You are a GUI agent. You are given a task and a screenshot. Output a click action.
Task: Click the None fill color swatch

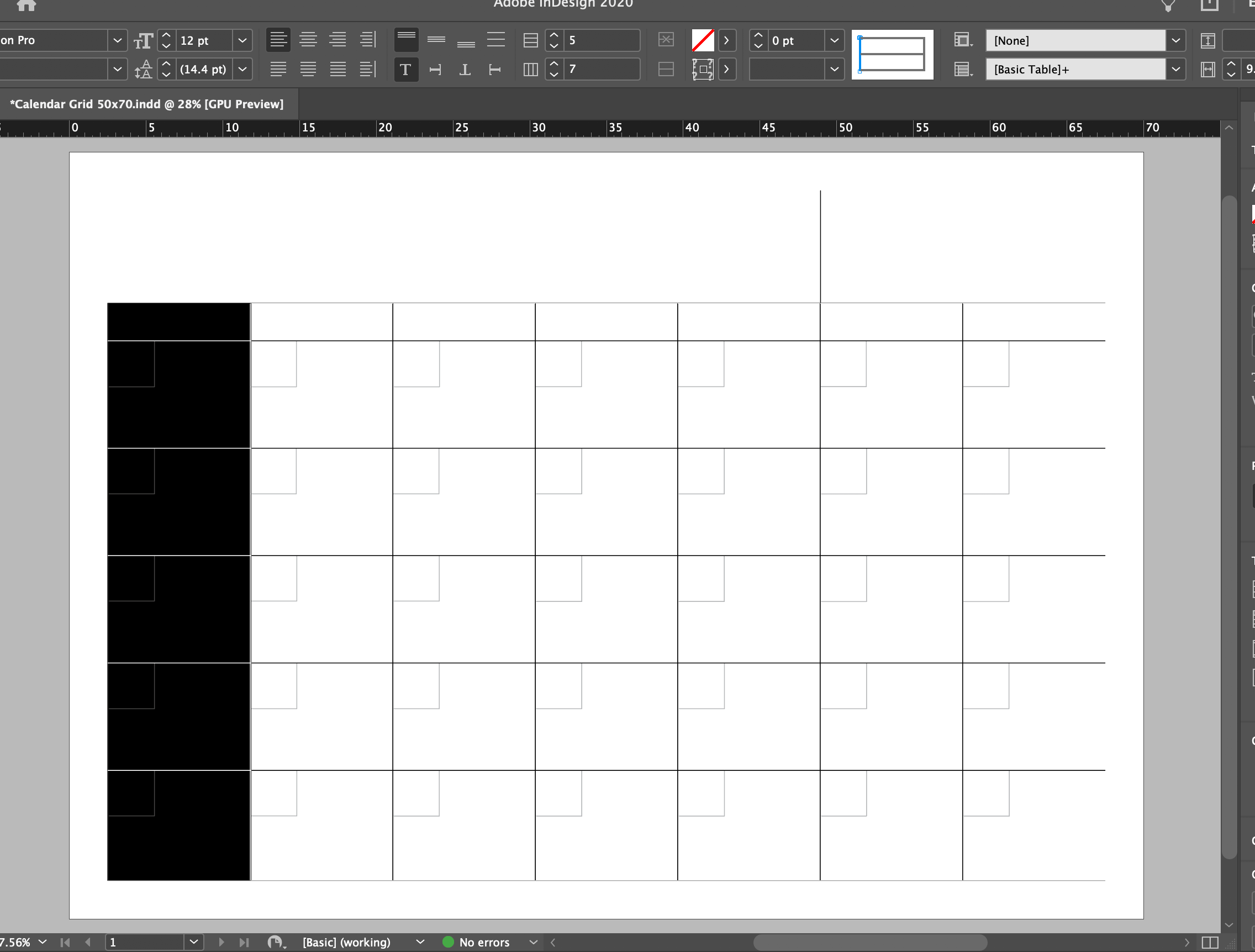tap(703, 40)
